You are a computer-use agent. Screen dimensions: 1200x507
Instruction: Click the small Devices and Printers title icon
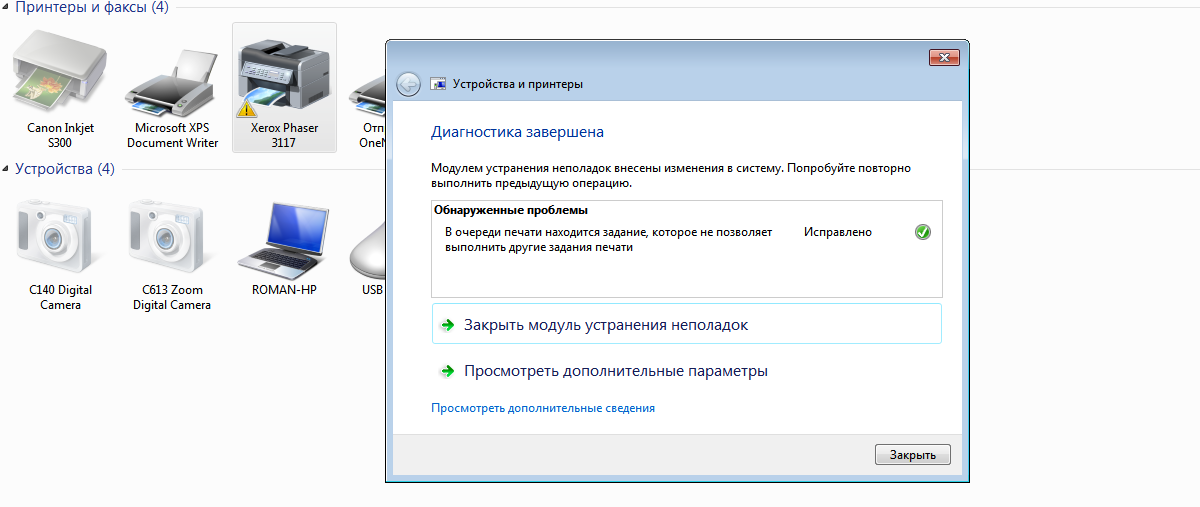pyautogui.click(x=437, y=84)
